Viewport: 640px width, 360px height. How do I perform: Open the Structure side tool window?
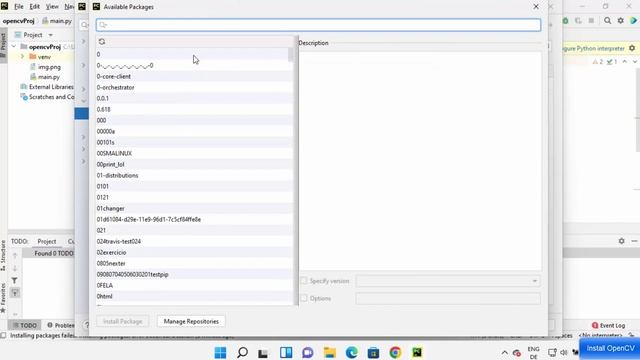(3, 255)
